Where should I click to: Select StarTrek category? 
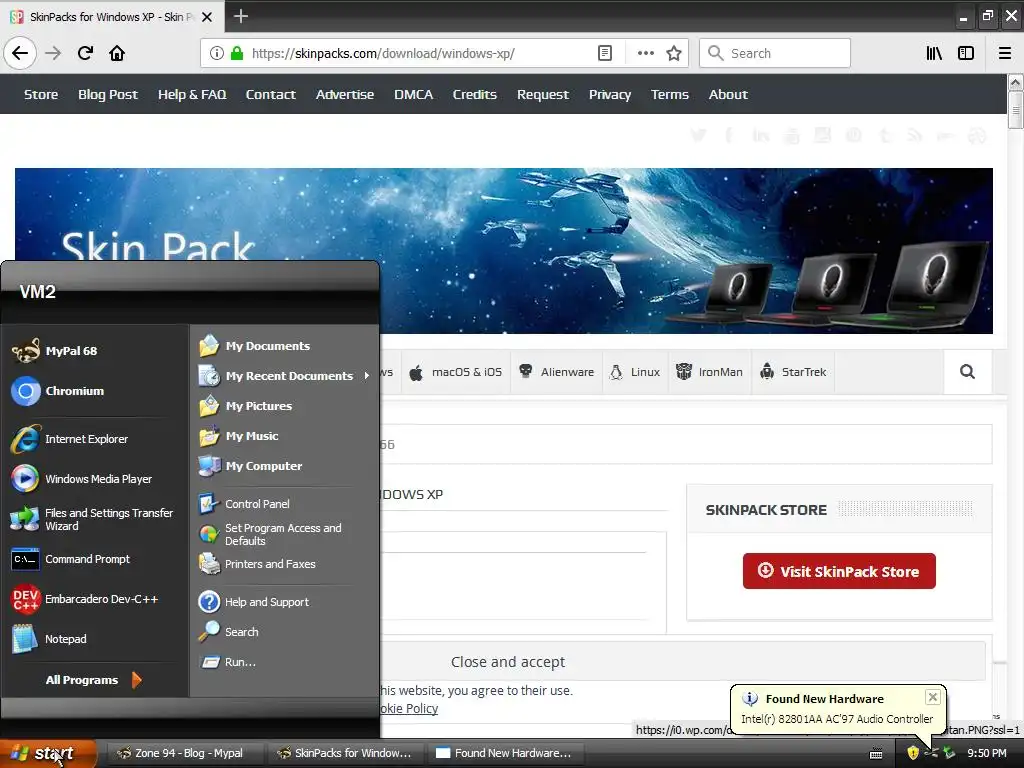793,372
